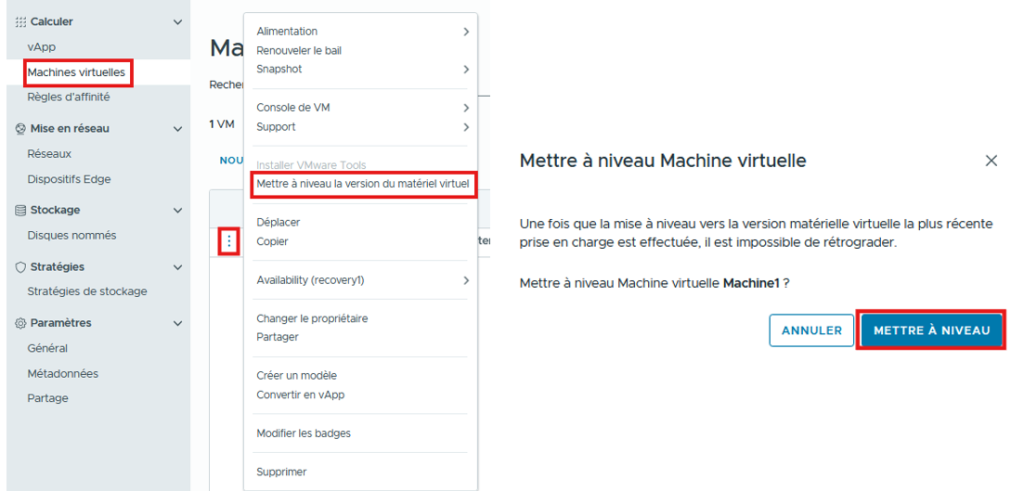Click the three-dot VM actions icon
The image size is (1024, 491).
tap(229, 241)
